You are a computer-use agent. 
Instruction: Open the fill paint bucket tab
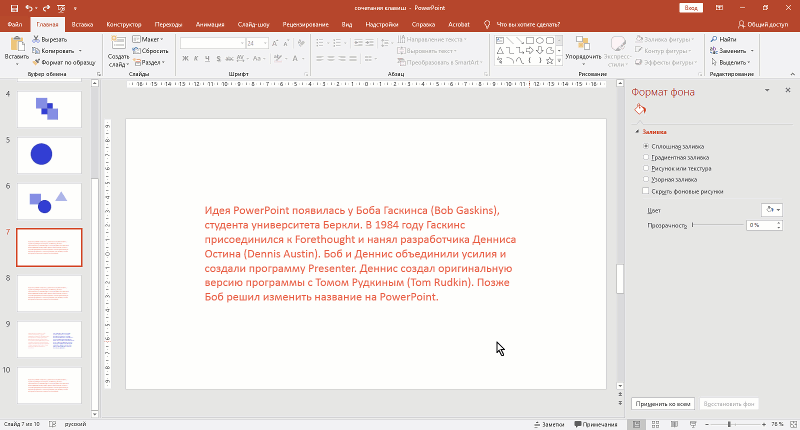640,109
